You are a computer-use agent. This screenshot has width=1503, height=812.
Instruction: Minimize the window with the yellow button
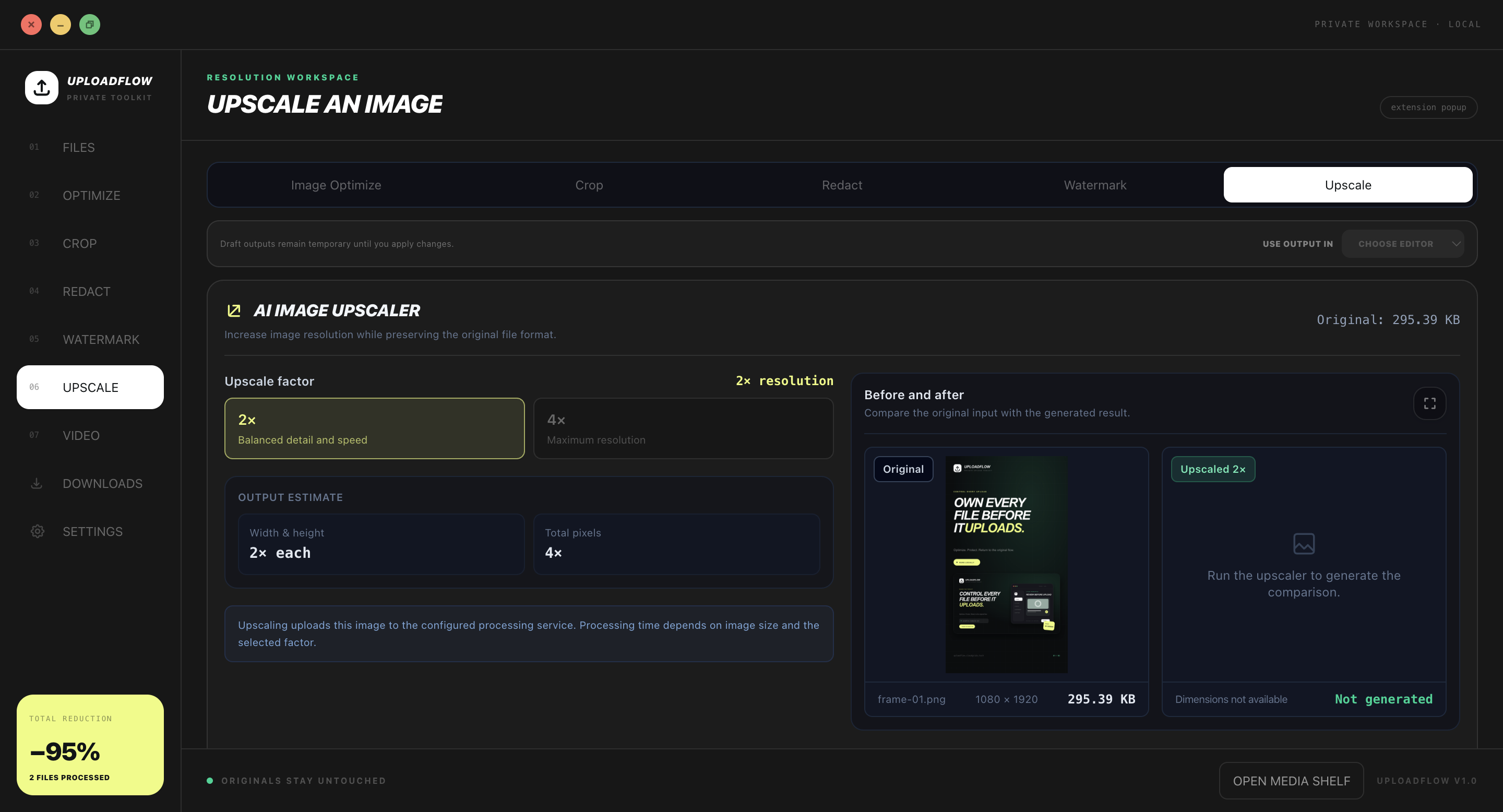tap(61, 25)
